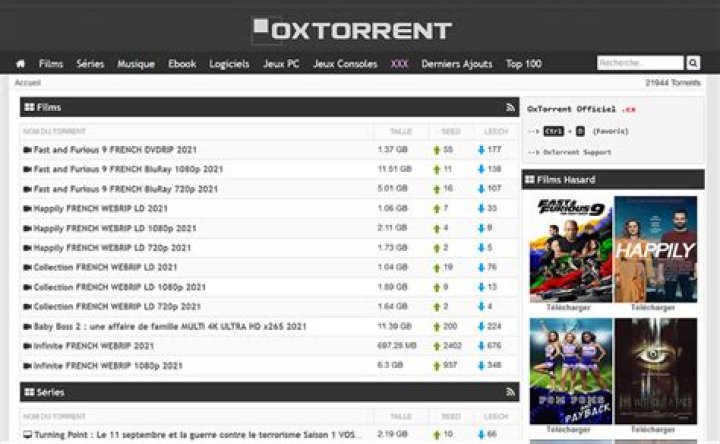Open the Séries menu
The height and width of the screenshot is (444, 720).
coord(90,64)
